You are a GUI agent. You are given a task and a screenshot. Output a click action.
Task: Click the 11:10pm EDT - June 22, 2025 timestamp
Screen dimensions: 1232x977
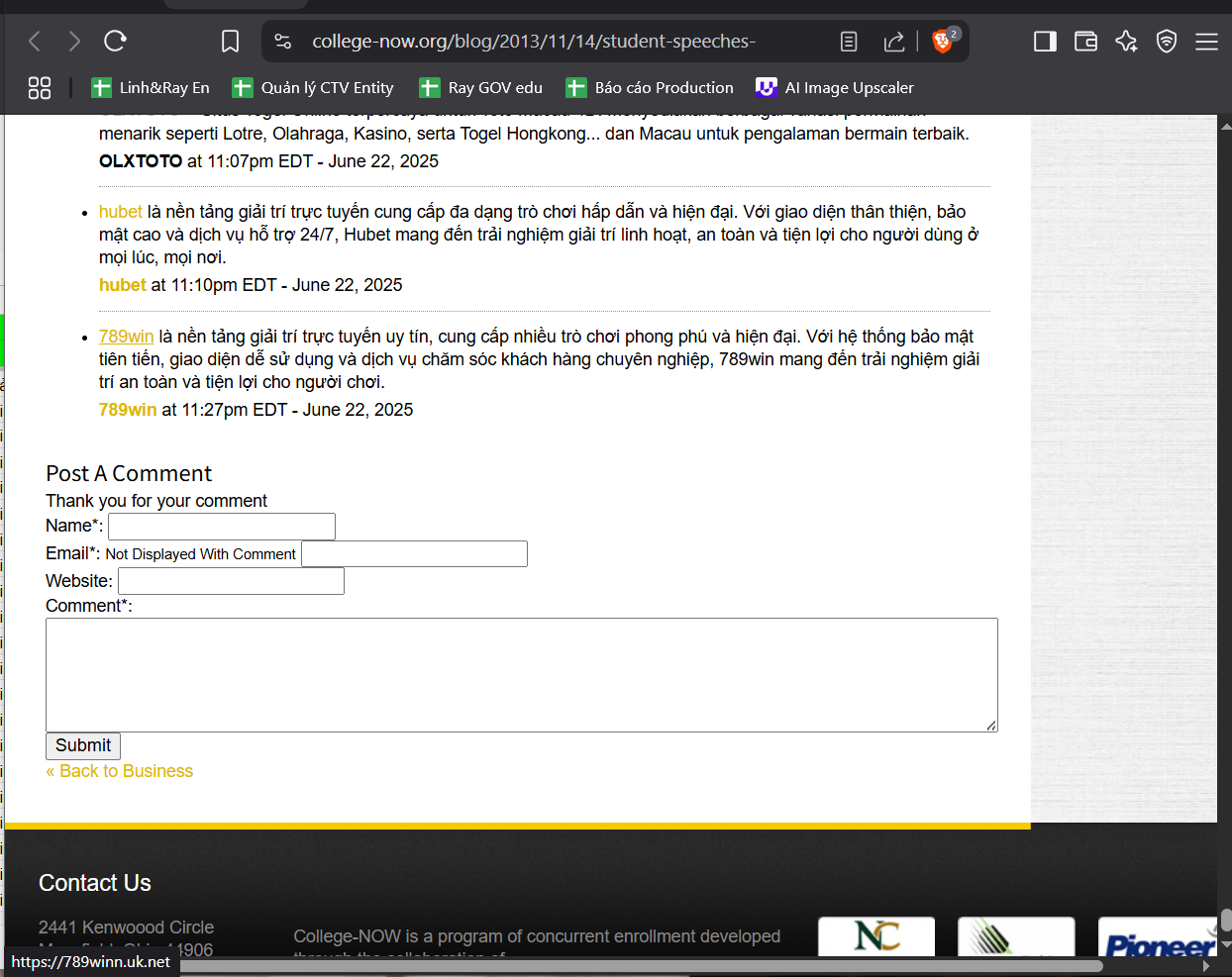point(287,285)
